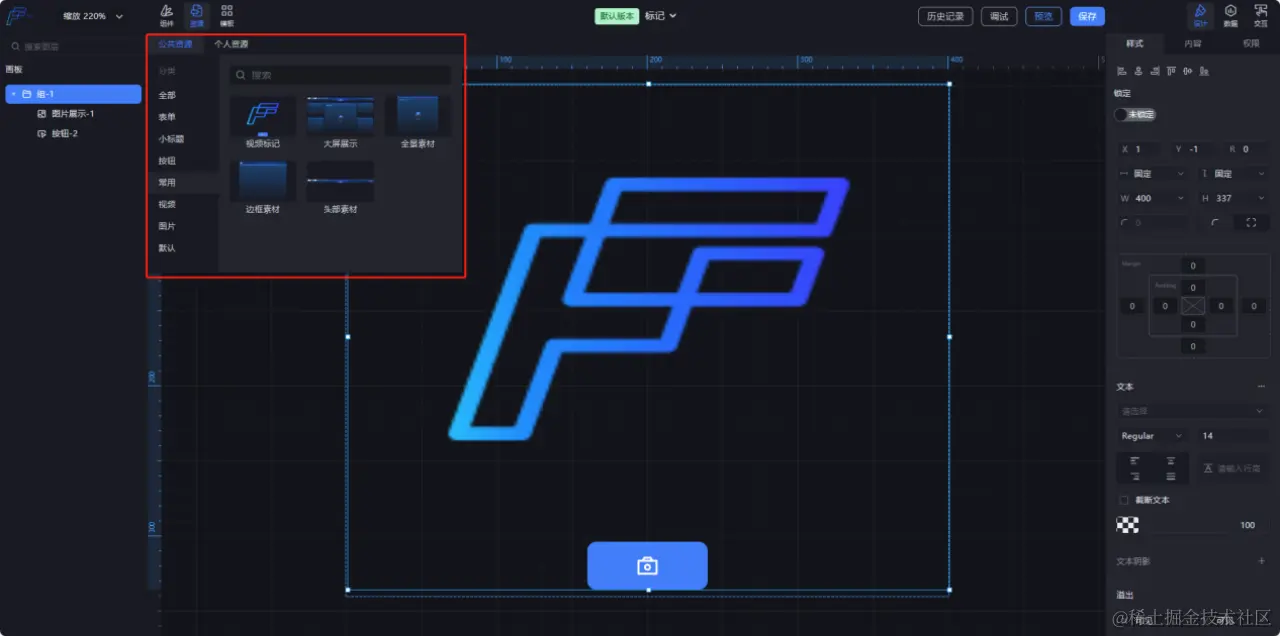Click the single corner radius icon
Screen dimensions: 1280x636
pyautogui.click(x=1215, y=223)
